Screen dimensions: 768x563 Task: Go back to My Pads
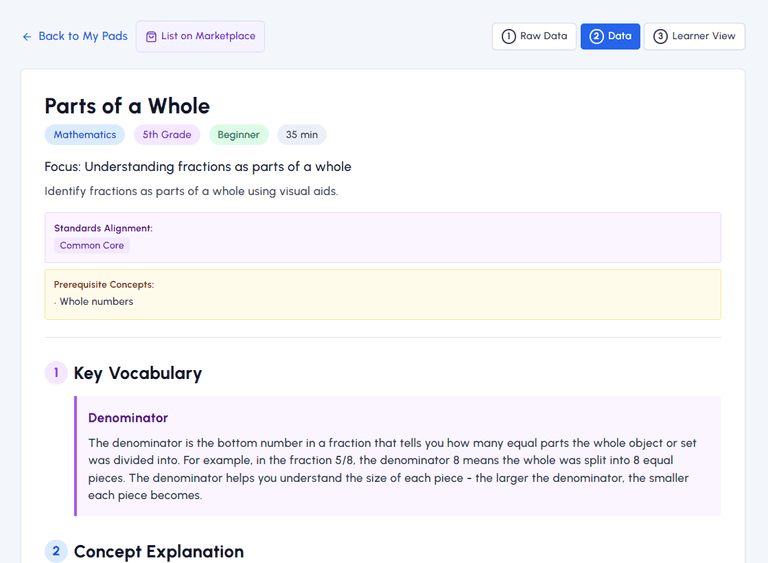tap(75, 36)
